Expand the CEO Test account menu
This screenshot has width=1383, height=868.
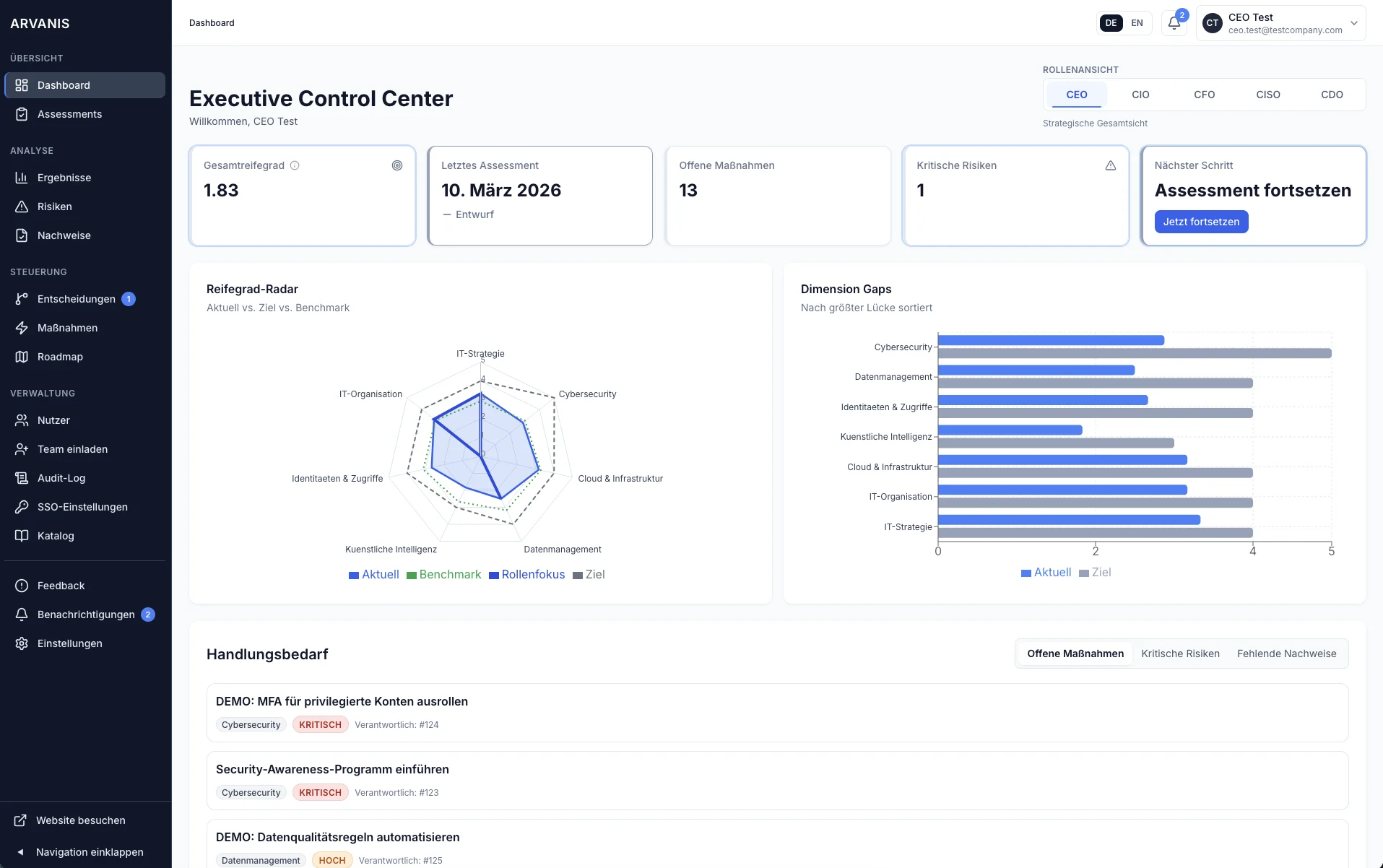[x=1354, y=22]
